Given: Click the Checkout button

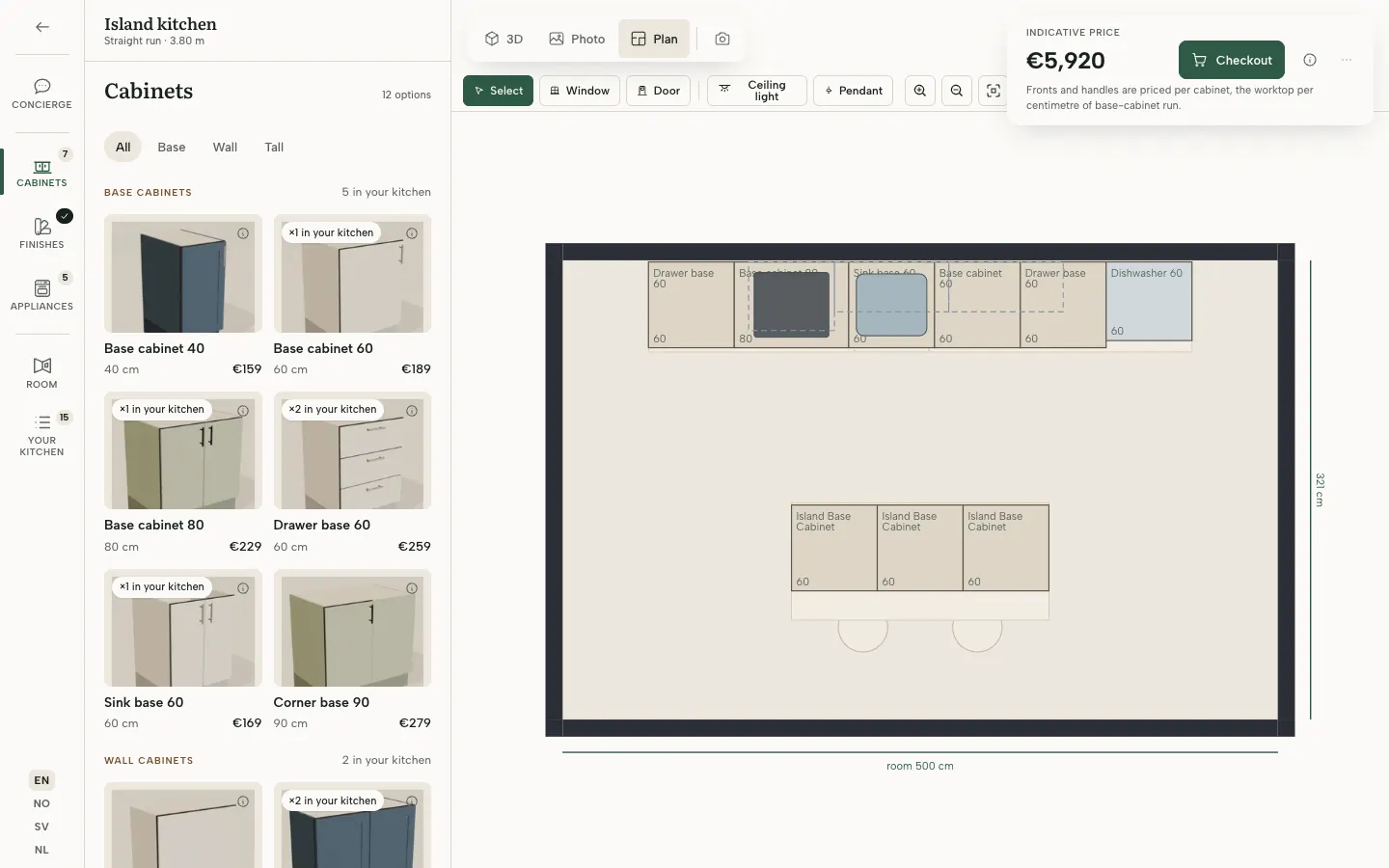Looking at the screenshot, I should 1232,60.
